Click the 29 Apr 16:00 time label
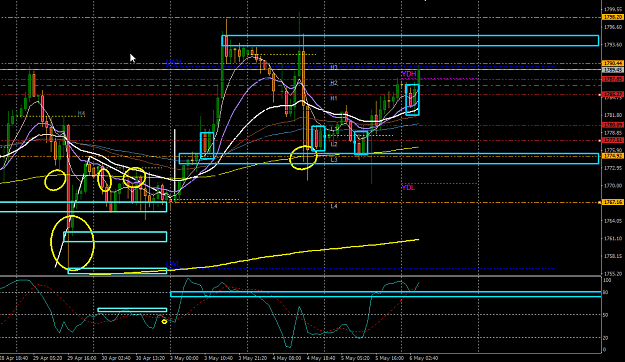This screenshot has height=362, width=625. pyautogui.click(x=82, y=358)
